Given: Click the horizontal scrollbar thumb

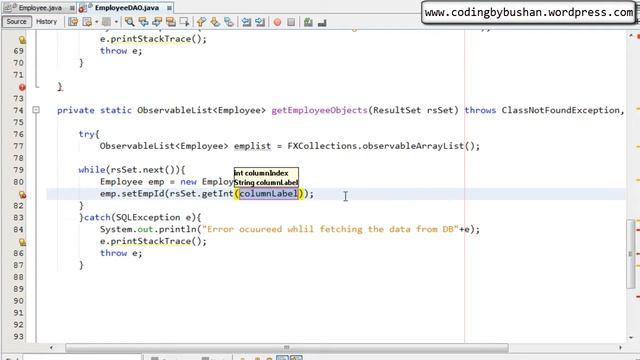Looking at the screenshot, I should click(287, 348).
